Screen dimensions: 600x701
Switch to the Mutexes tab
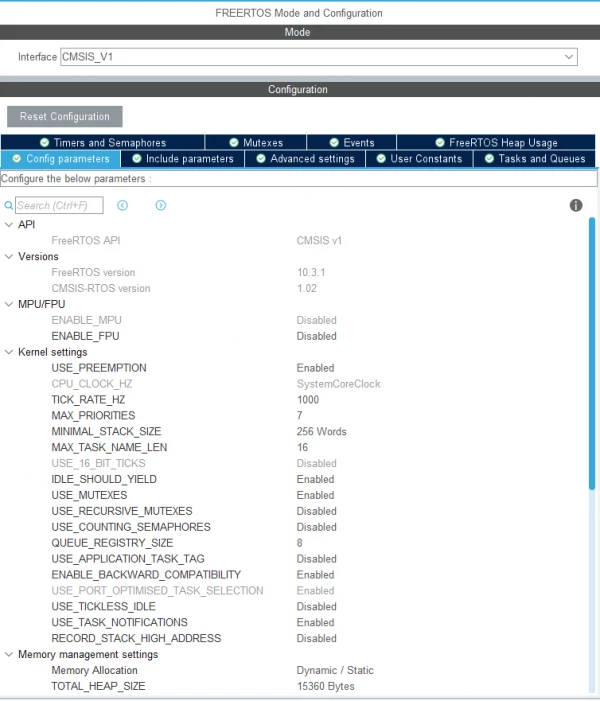(x=256, y=142)
